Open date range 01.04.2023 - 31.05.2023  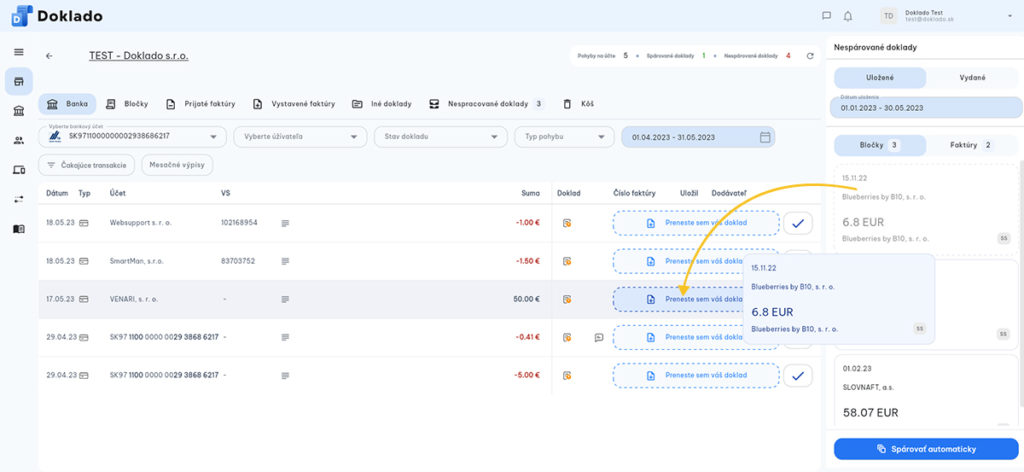click(x=698, y=137)
